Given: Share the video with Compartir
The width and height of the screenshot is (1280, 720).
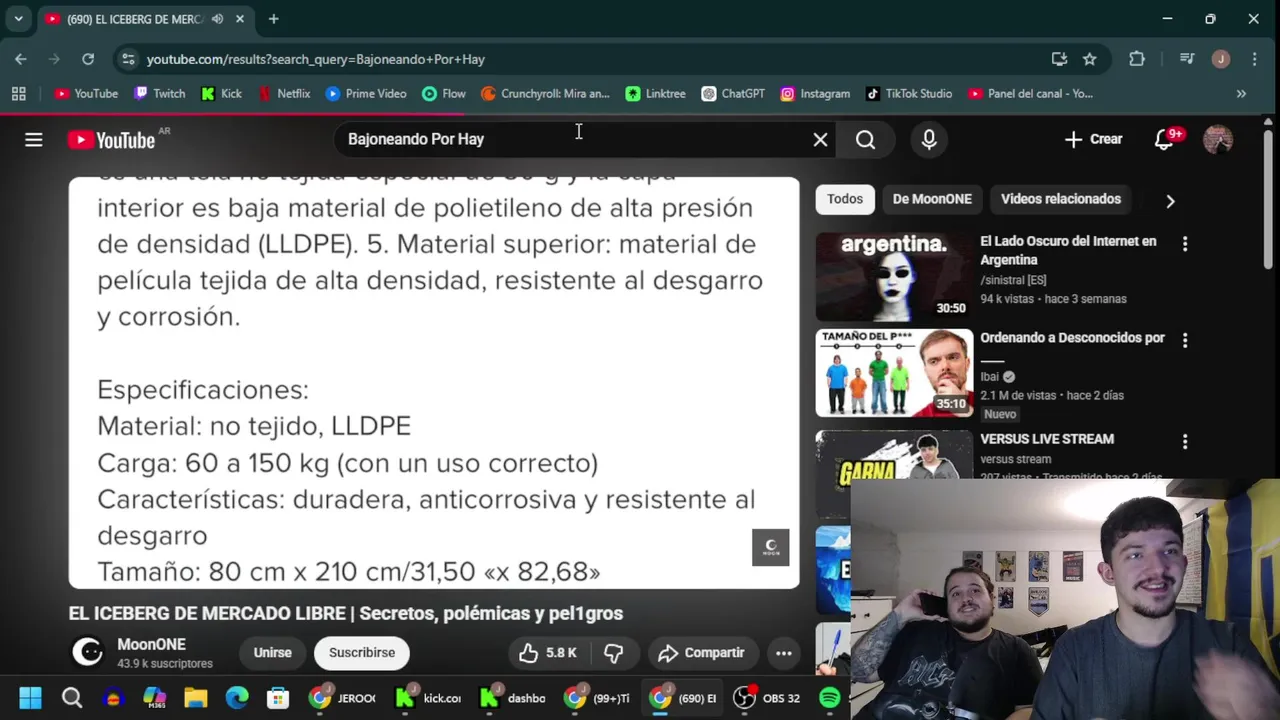Looking at the screenshot, I should tap(701, 653).
